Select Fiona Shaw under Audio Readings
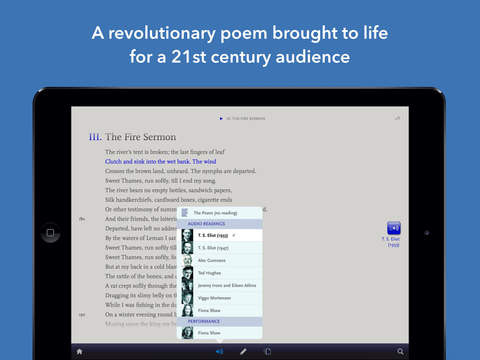Screen dimensions: 480x360 pyautogui.click(x=219, y=310)
